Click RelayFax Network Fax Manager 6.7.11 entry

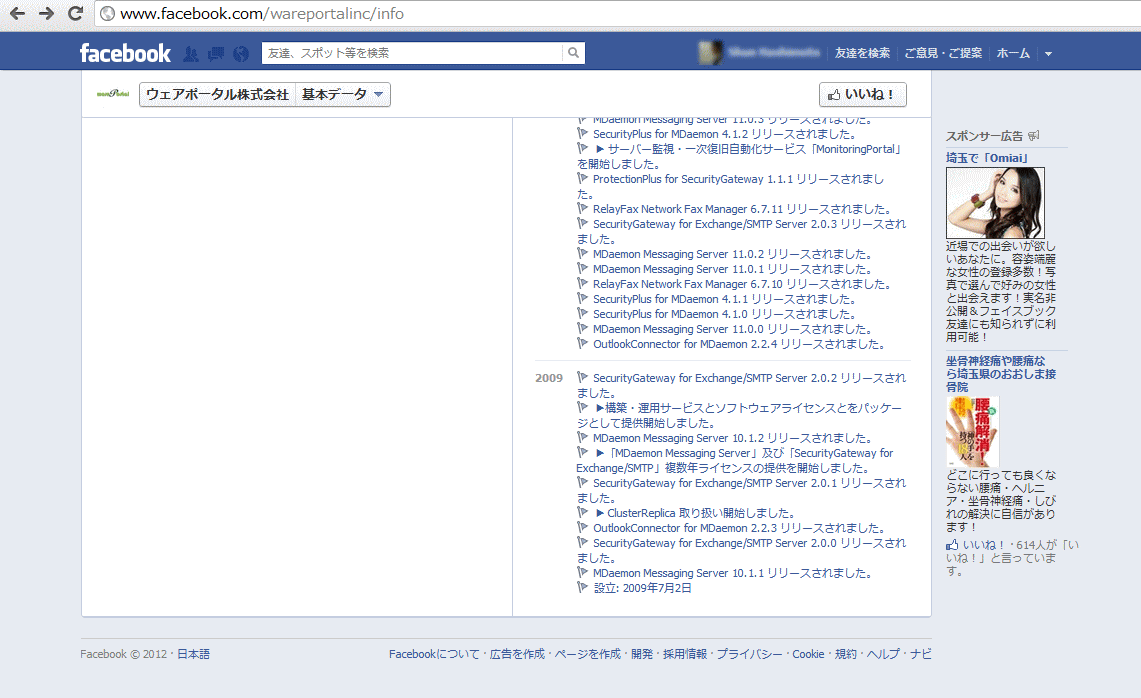point(742,210)
